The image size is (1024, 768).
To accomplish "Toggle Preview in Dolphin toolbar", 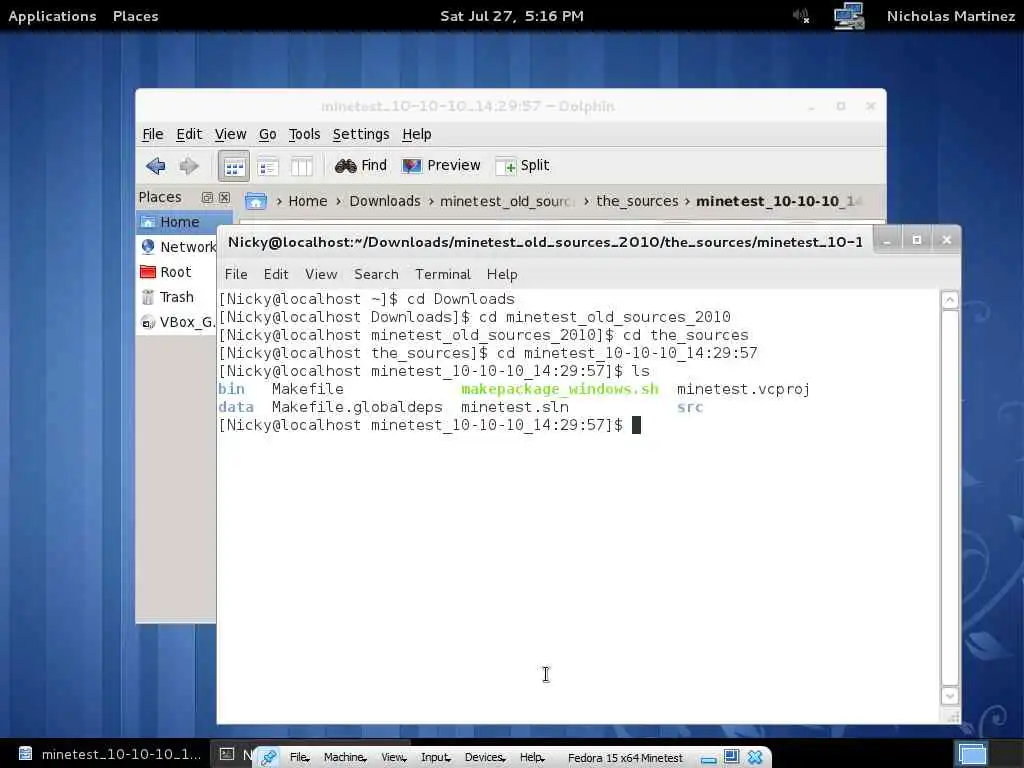I will 441,166.
